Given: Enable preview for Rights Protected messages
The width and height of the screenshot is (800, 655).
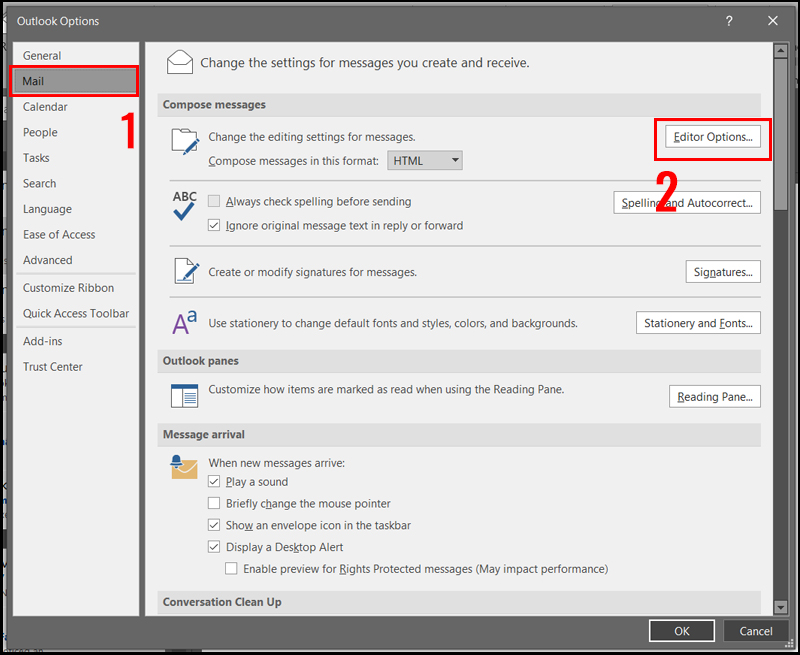Looking at the screenshot, I should [x=231, y=568].
